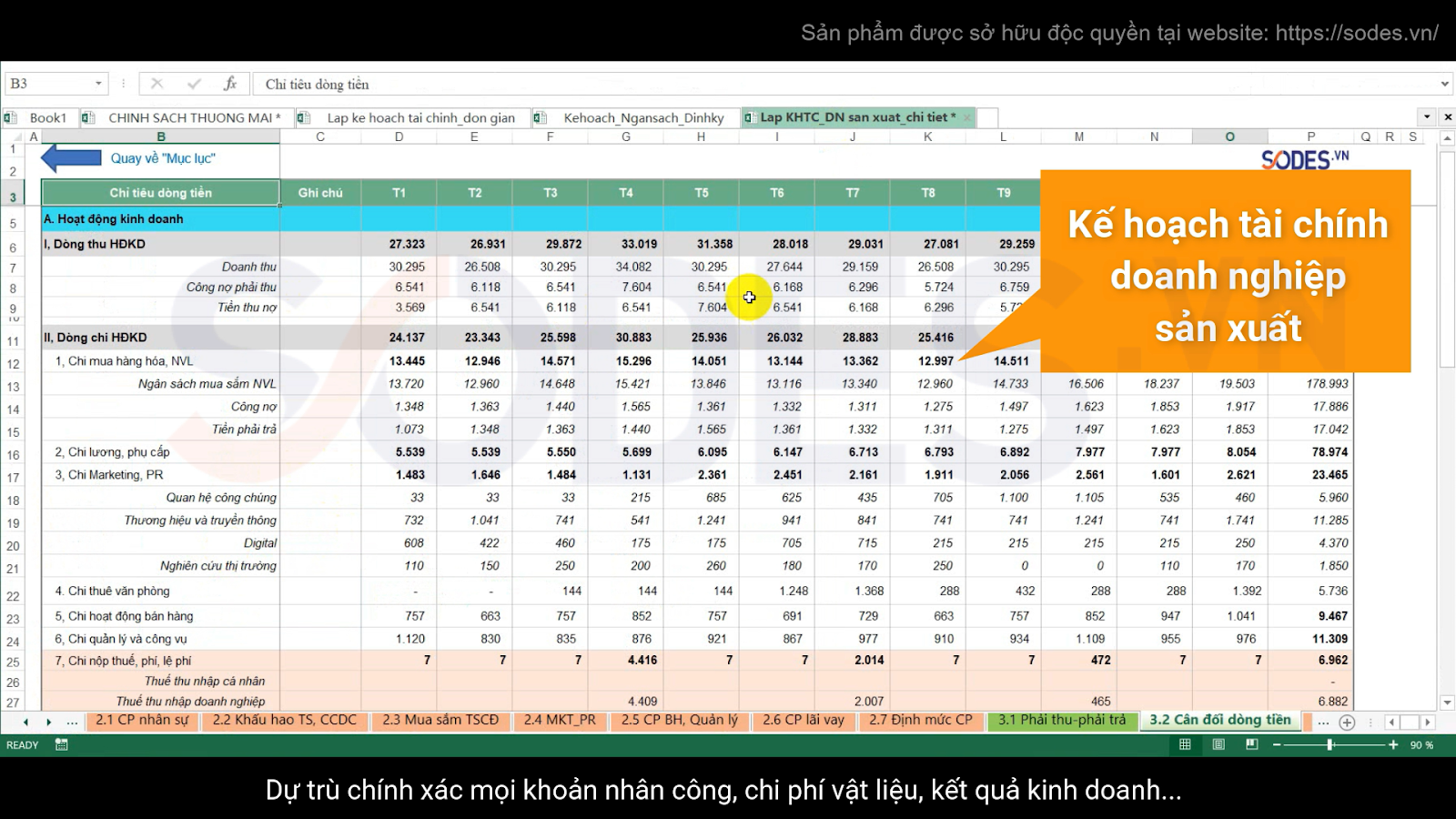This screenshot has width=1456, height=819.
Task: Click the Chỉ tiêu dòng tiền header cell
Action: click(x=161, y=193)
